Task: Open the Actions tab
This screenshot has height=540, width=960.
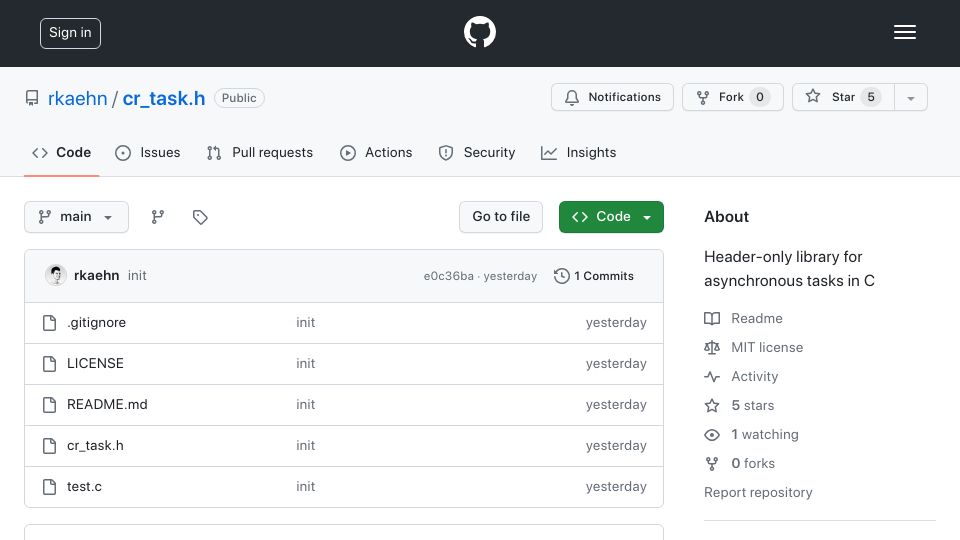Action: click(x=376, y=152)
